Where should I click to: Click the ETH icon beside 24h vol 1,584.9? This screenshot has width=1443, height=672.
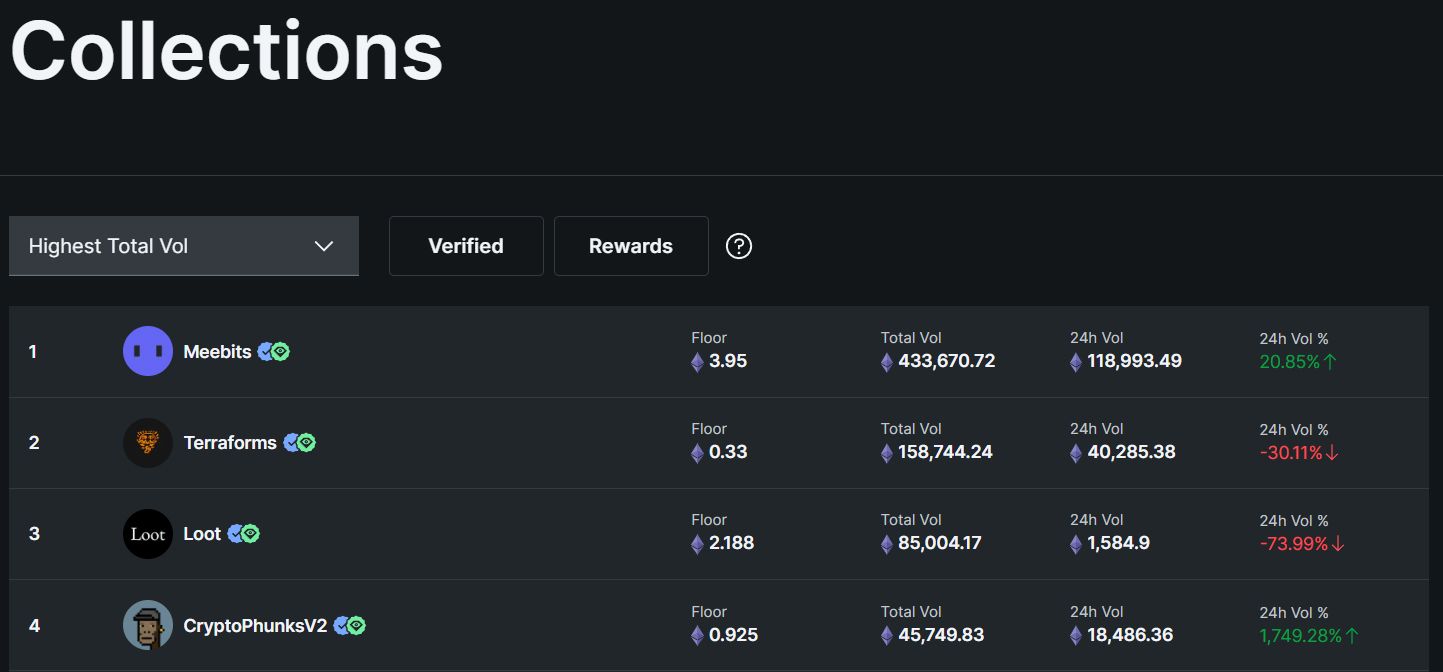coord(1076,544)
